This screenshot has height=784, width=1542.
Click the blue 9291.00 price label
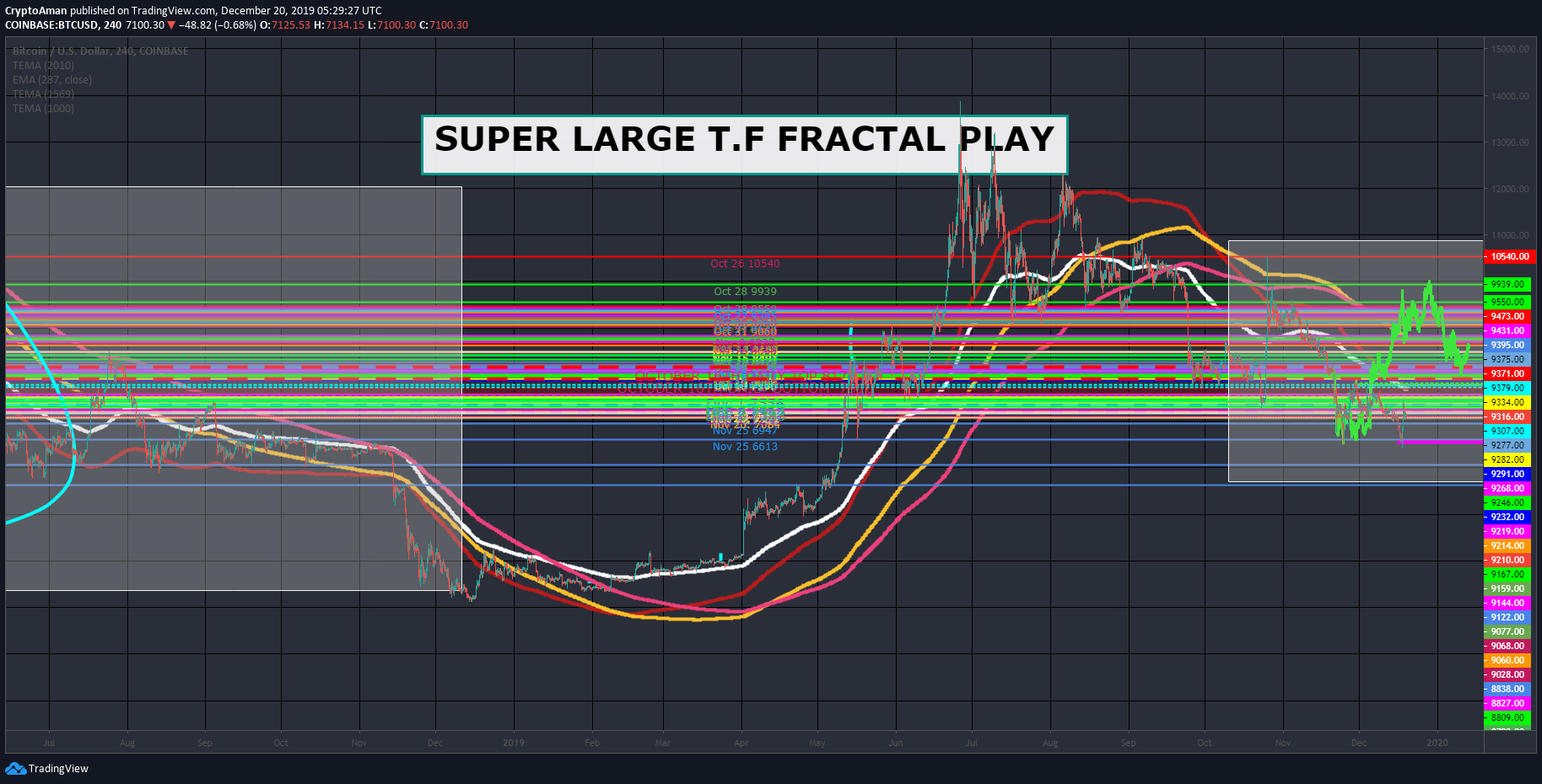pyautogui.click(x=1507, y=474)
